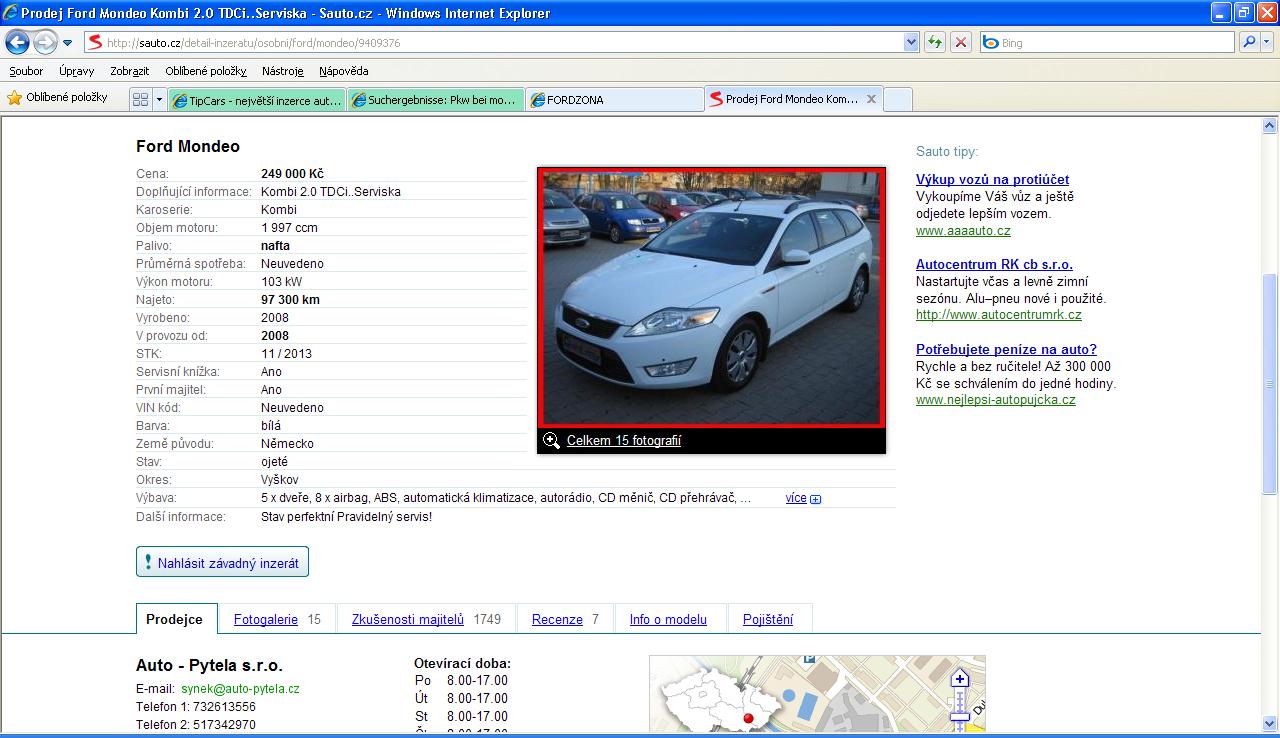Click the red Stop loading icon

point(960,42)
